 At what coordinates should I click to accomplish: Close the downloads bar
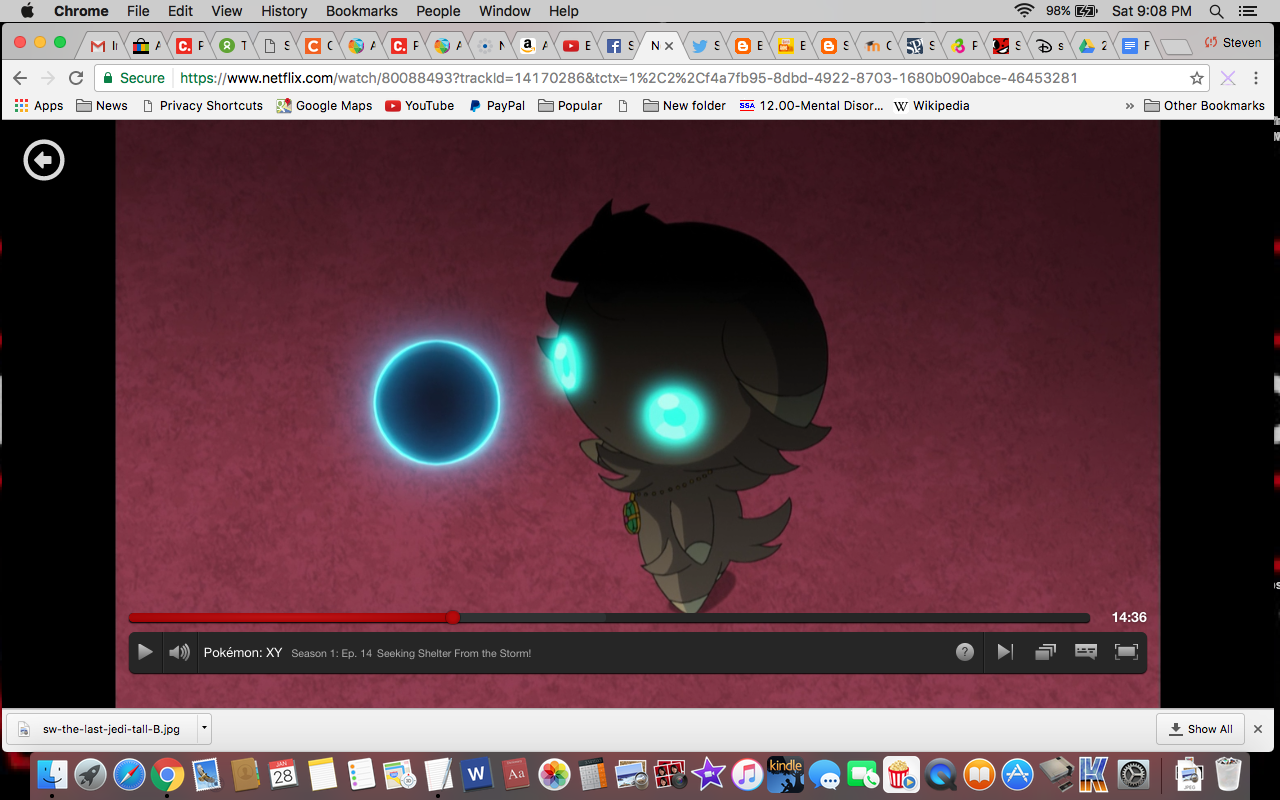click(1258, 729)
